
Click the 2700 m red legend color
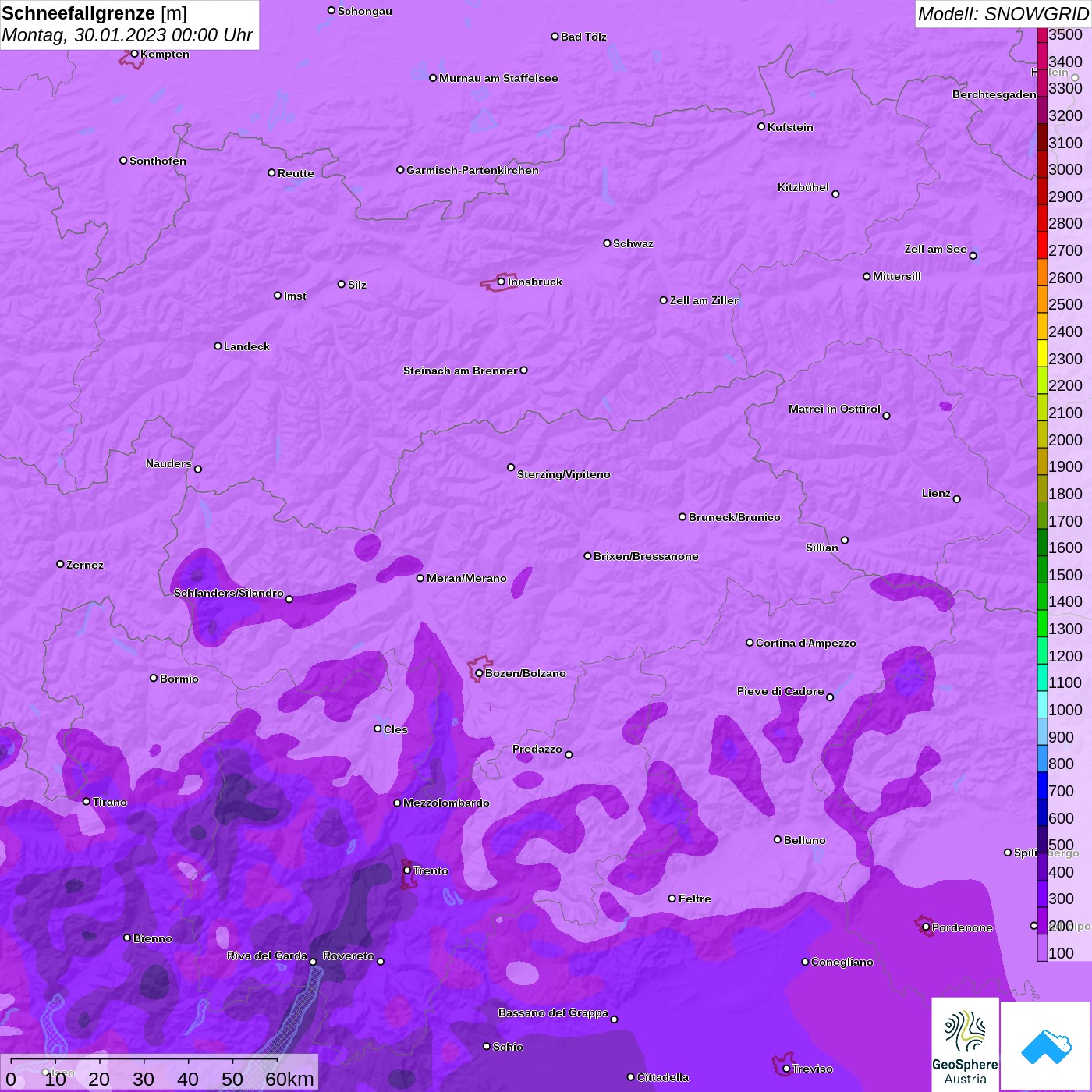(1042, 246)
